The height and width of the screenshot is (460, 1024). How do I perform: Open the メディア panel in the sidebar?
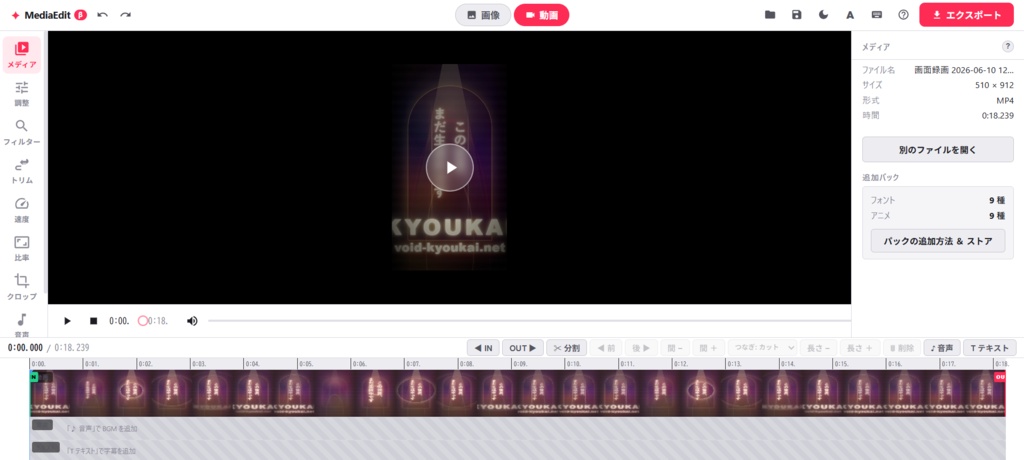click(x=22, y=55)
